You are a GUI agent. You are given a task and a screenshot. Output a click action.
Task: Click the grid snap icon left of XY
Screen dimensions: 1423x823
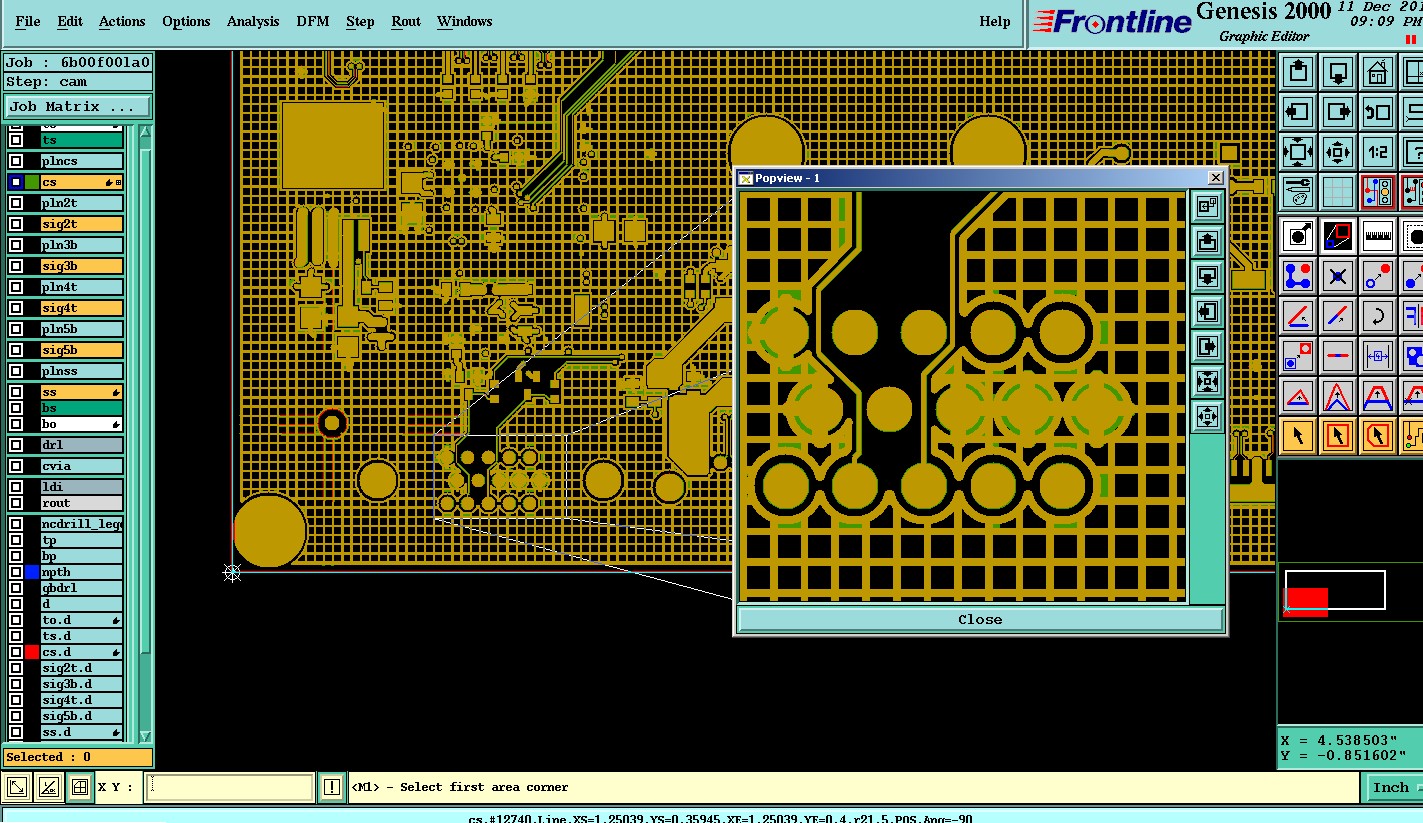80,787
